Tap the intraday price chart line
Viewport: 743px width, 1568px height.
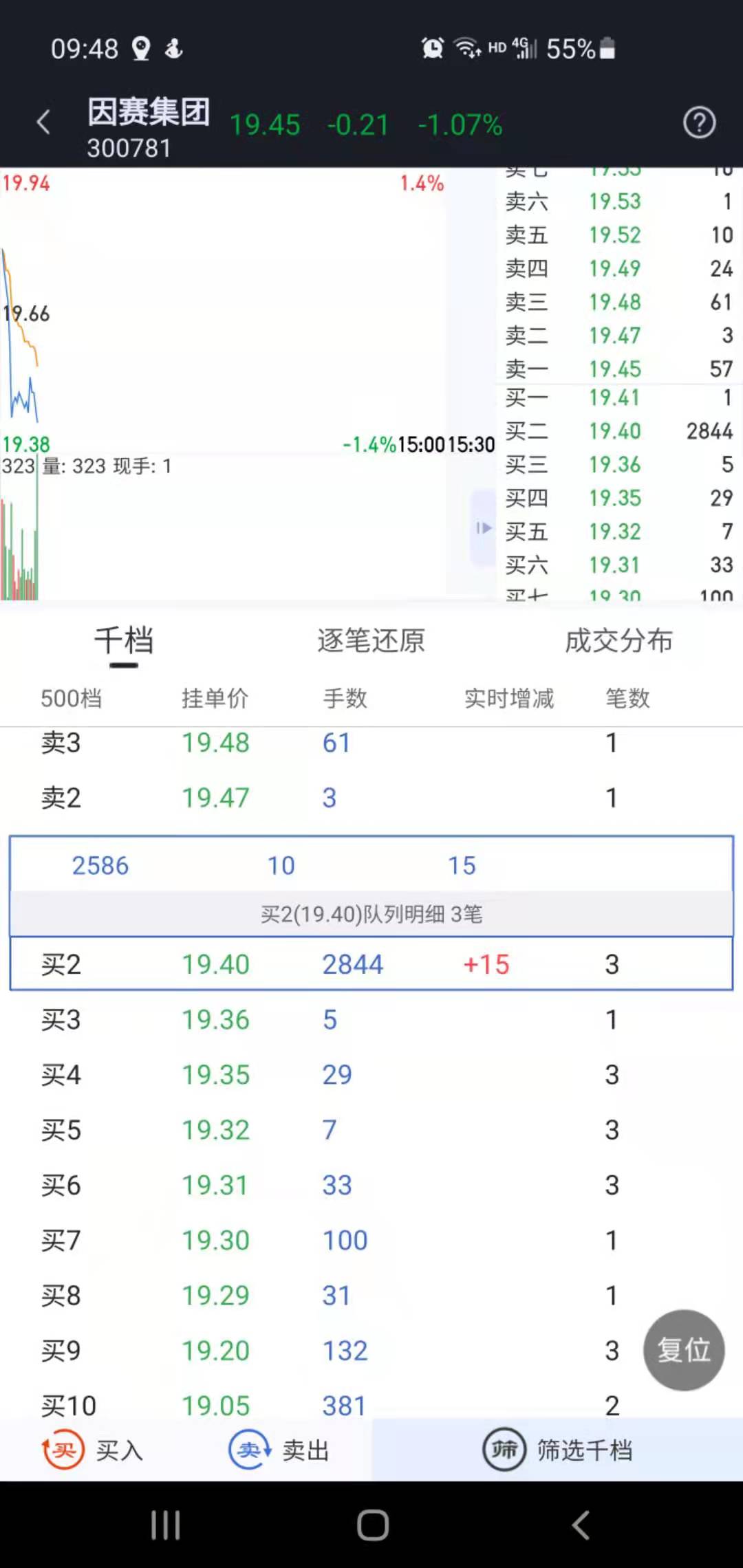click(19, 337)
